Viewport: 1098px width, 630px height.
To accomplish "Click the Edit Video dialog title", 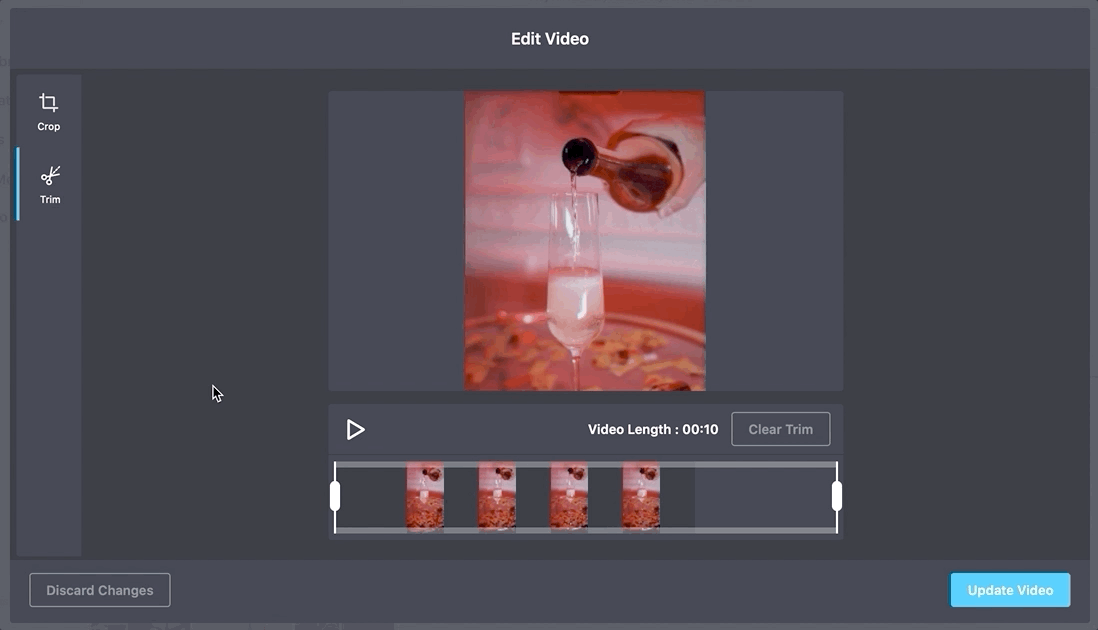I will 549,39.
